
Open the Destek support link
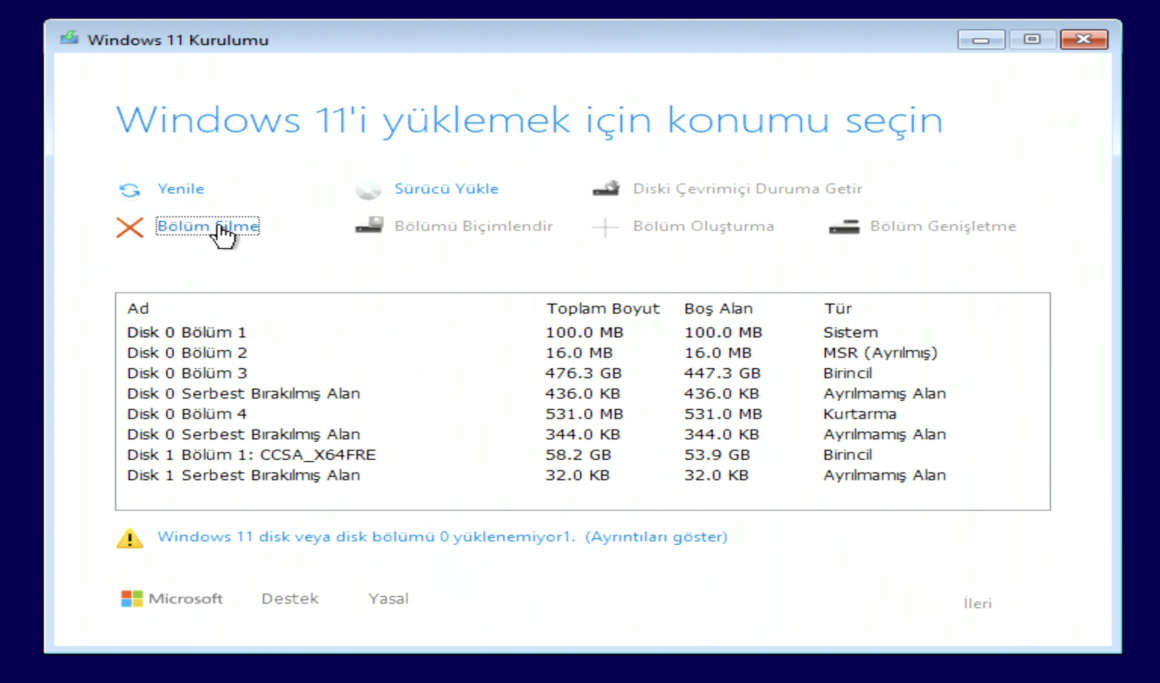[x=290, y=599]
